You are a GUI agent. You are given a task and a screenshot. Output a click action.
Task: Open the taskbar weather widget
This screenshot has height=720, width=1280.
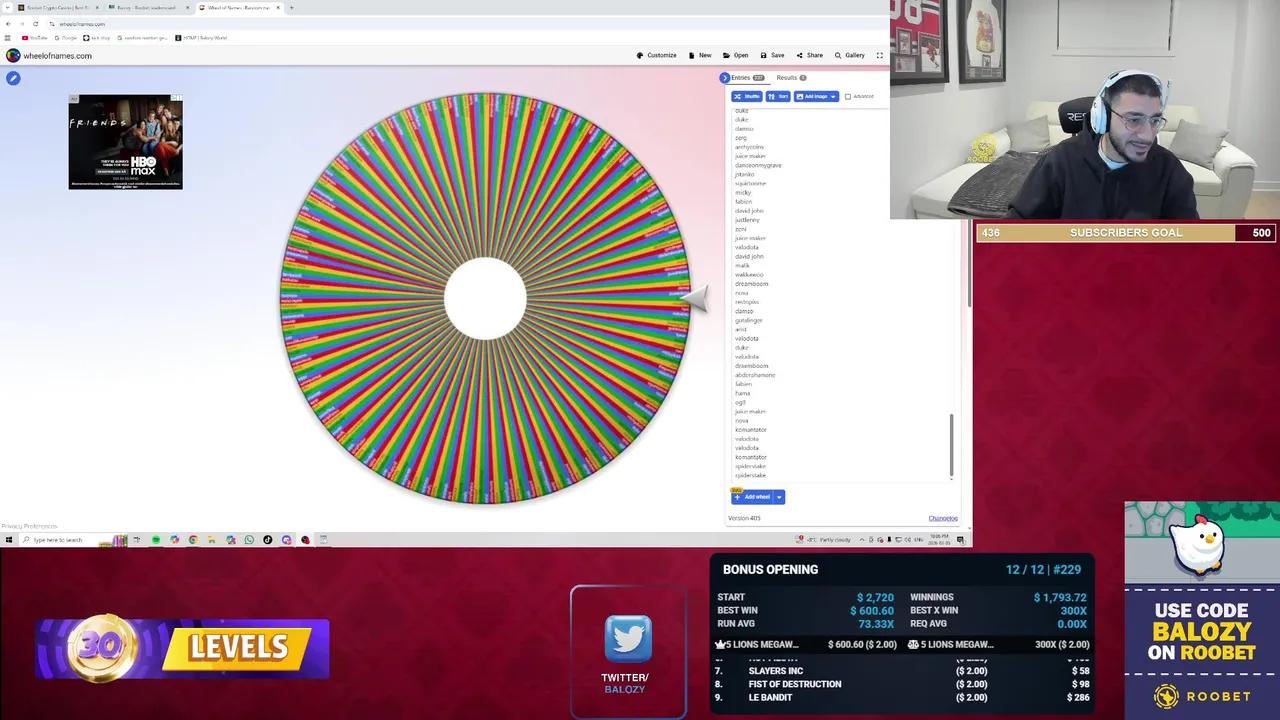pos(825,540)
